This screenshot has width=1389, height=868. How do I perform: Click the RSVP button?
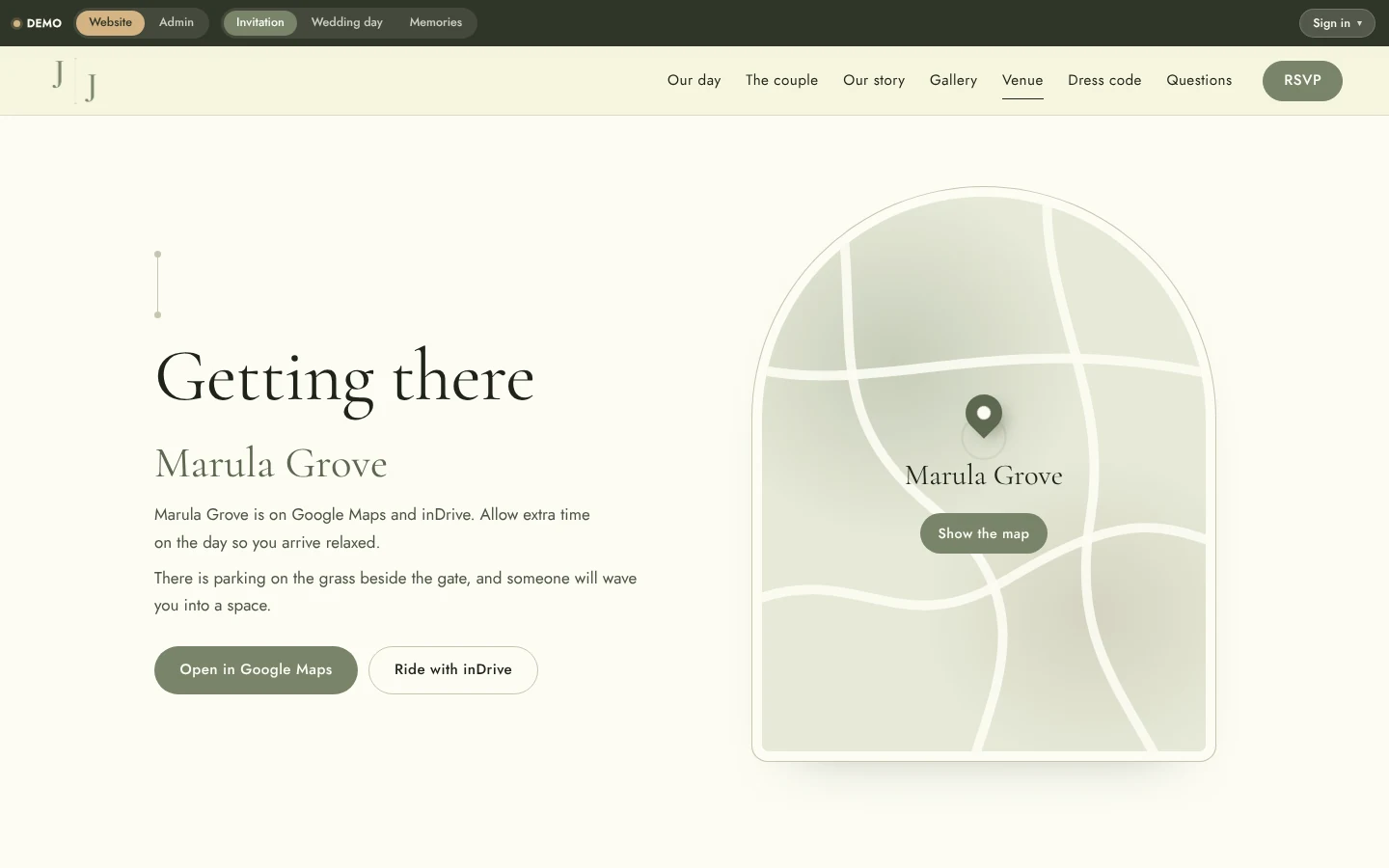tap(1302, 80)
